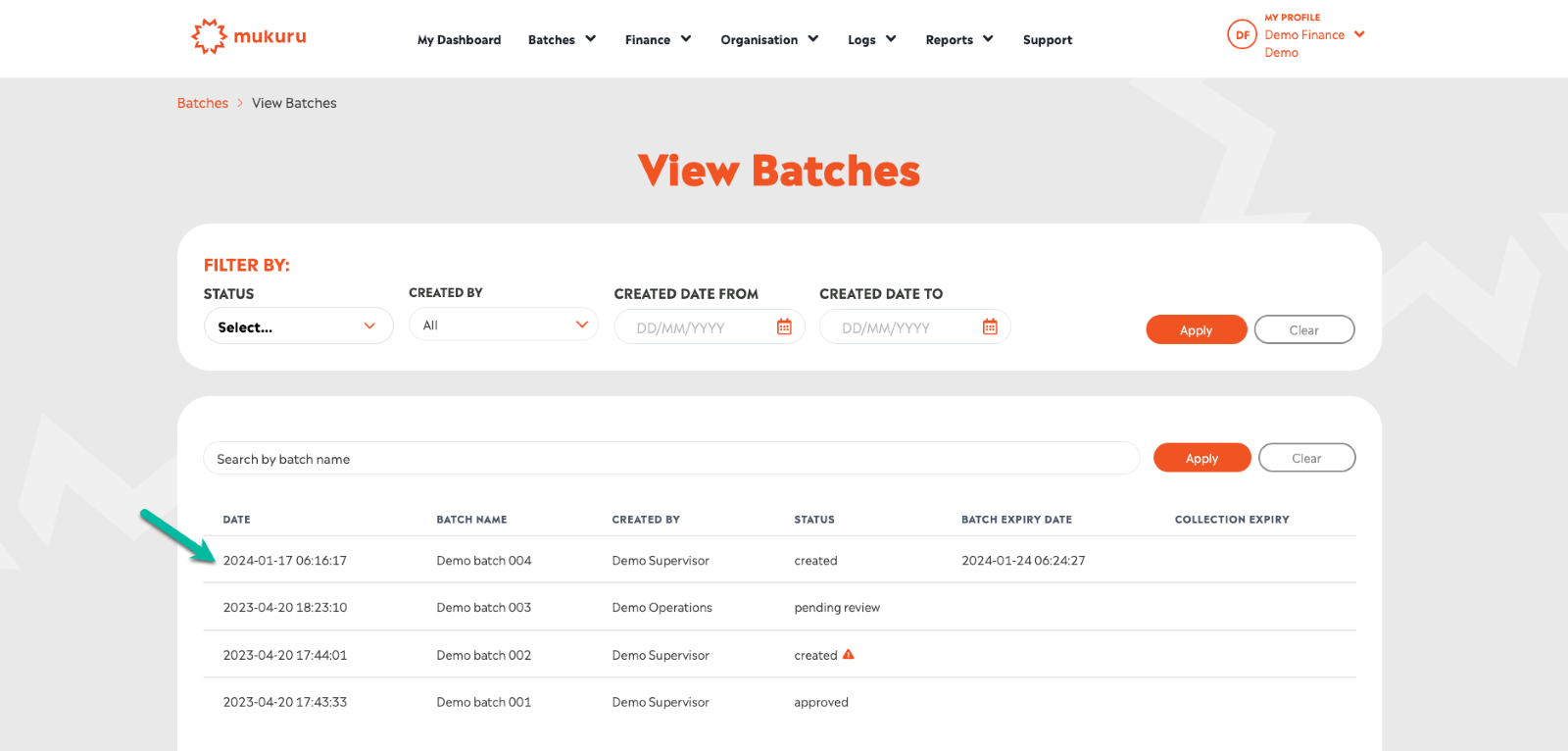Image resolution: width=1568 pixels, height=751 pixels.
Task: Focus the Search by batch name field
Action: coord(671,459)
